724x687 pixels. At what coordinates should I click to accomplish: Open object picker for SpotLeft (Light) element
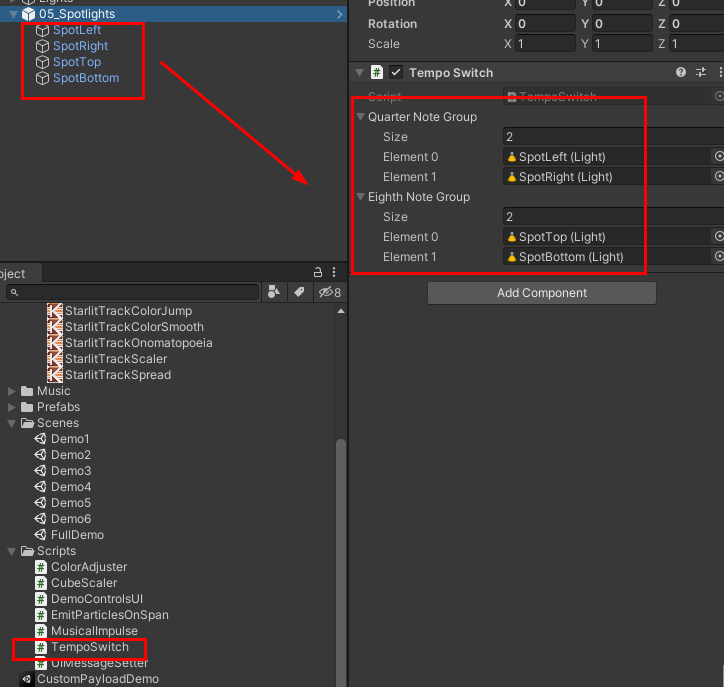[x=719, y=156]
